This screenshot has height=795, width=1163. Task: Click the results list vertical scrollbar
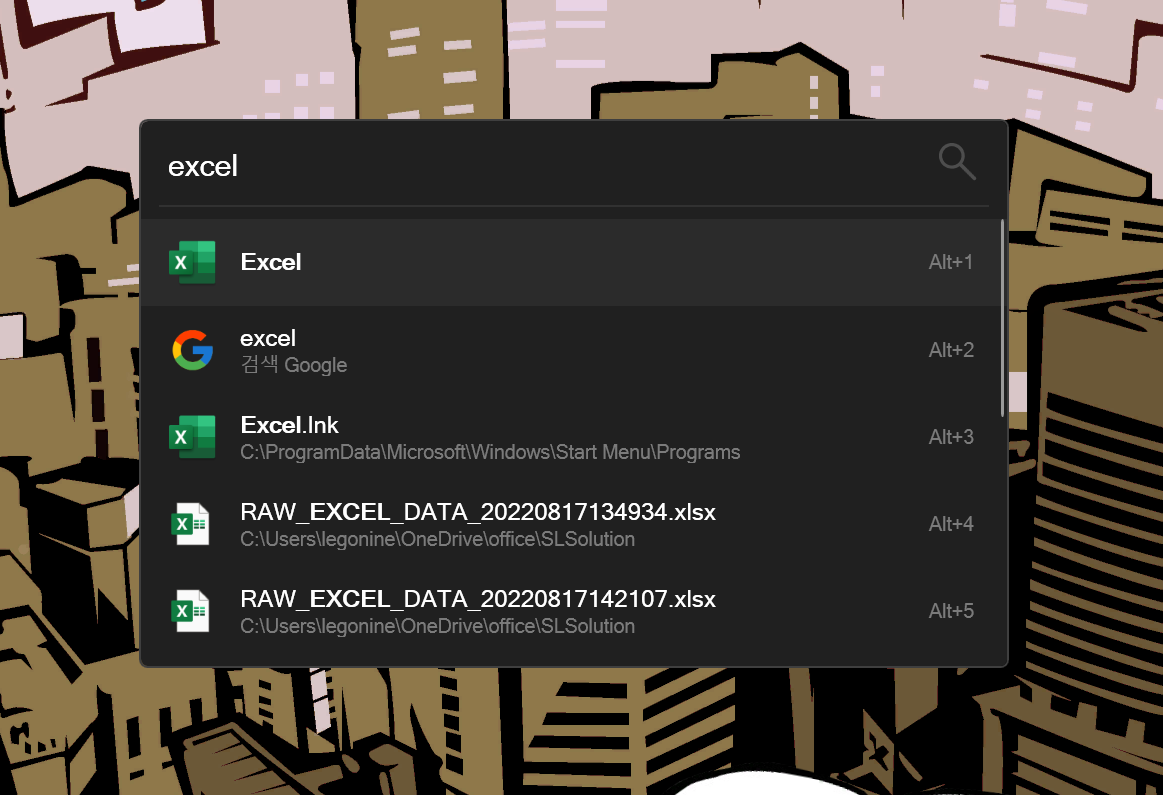[1002, 320]
